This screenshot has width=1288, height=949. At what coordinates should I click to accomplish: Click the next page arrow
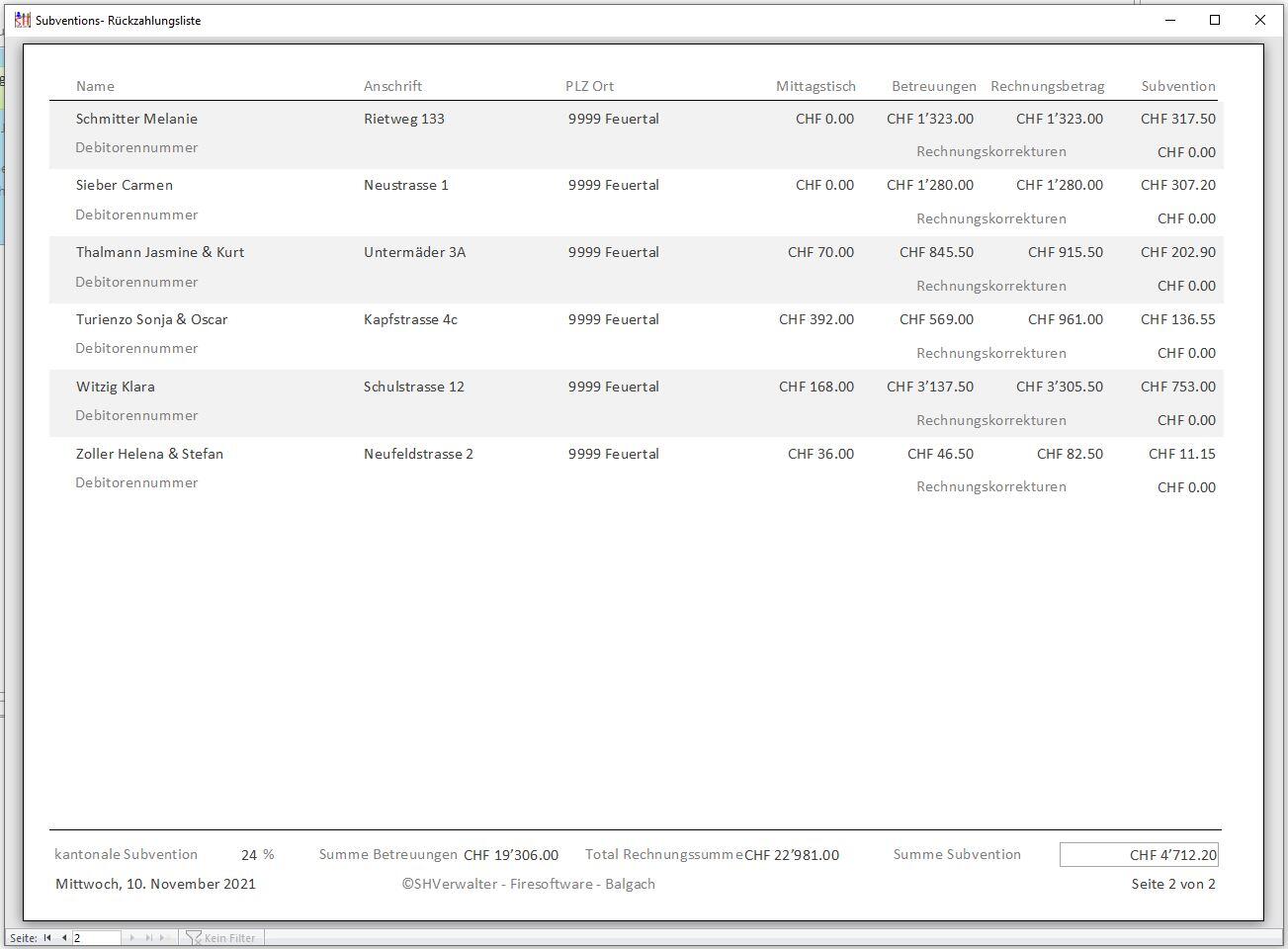pos(132,938)
